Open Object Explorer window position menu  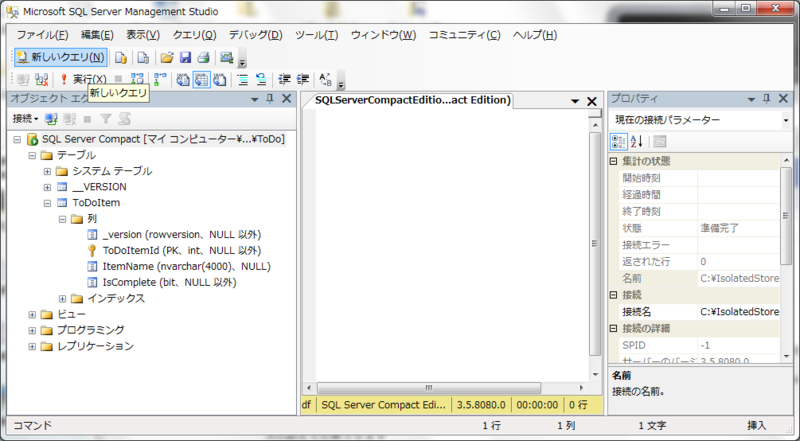[255, 99]
